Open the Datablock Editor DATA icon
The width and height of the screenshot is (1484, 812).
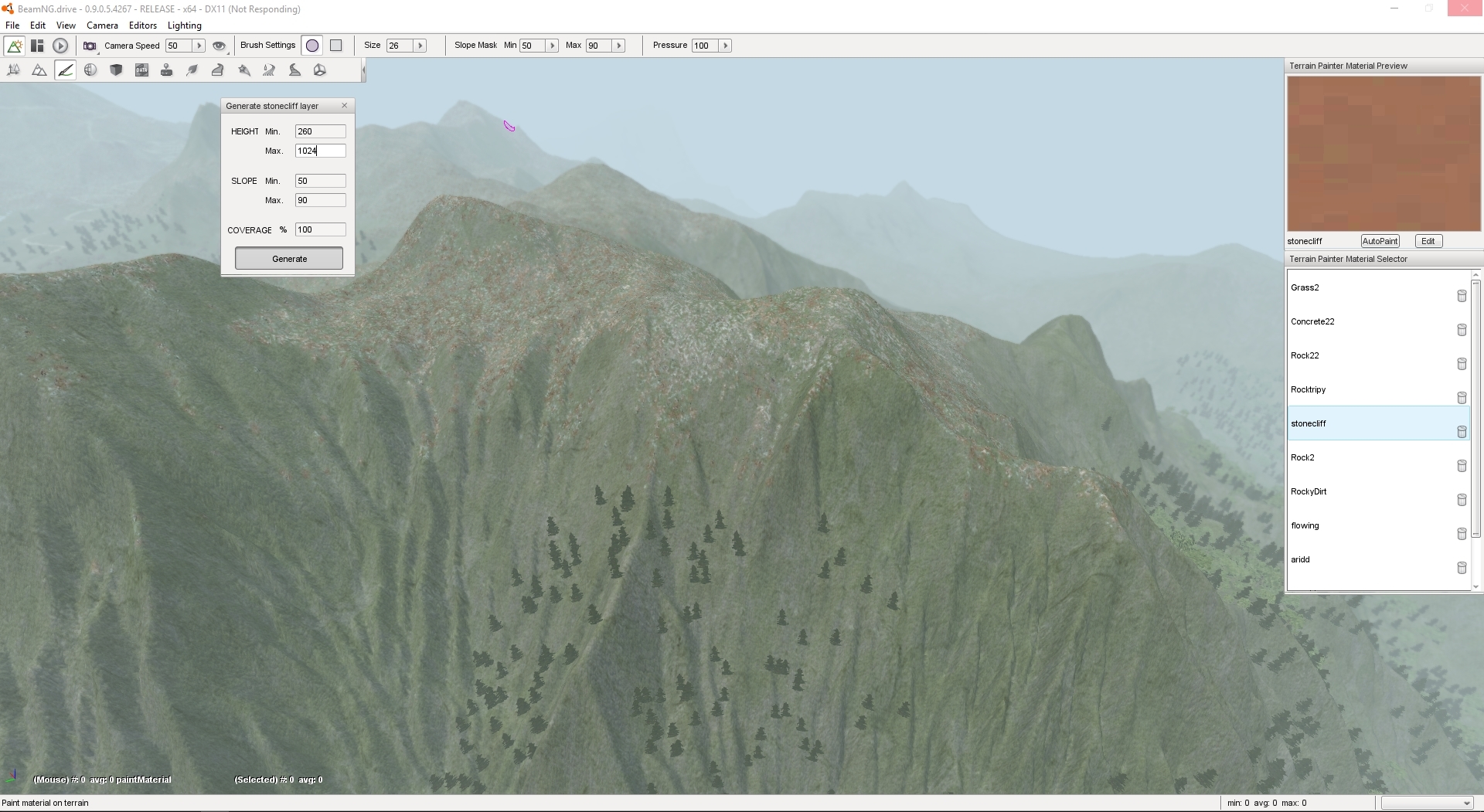(x=141, y=70)
